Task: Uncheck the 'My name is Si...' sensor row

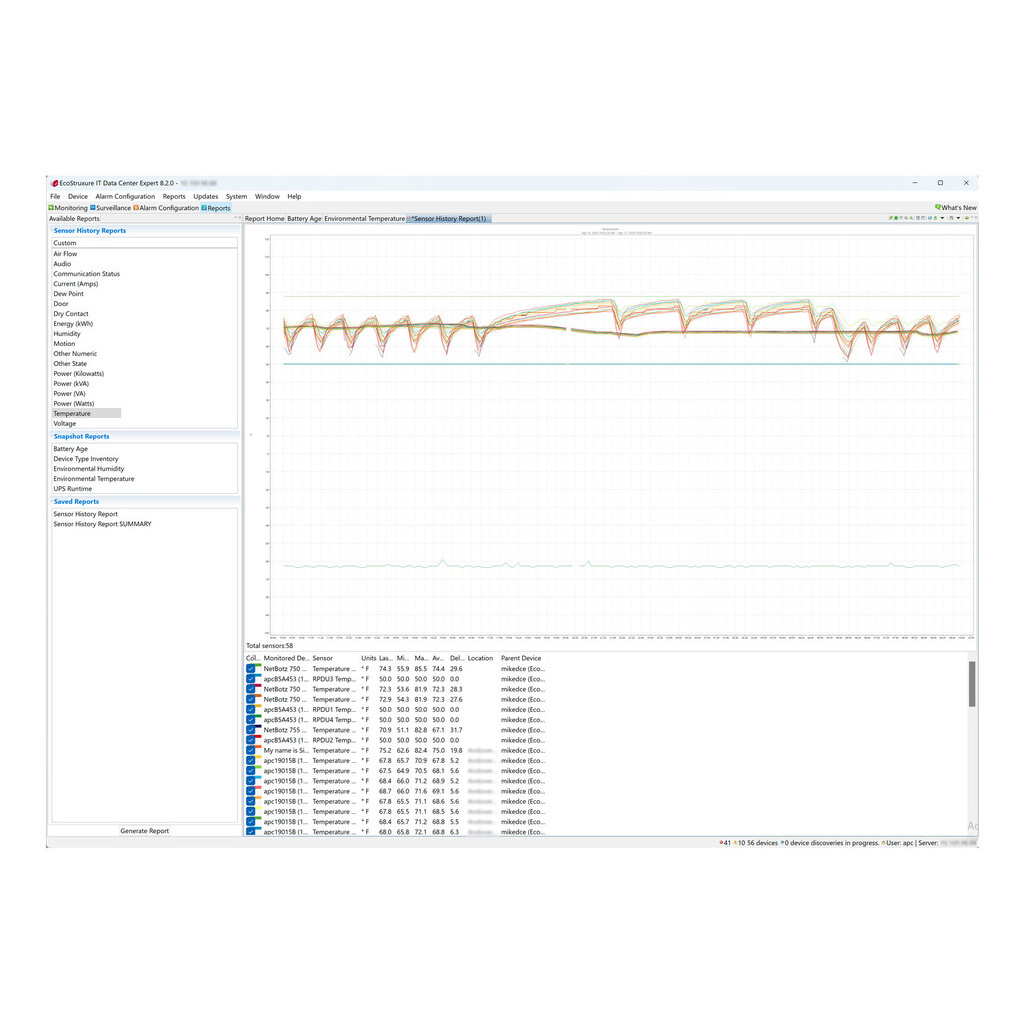Action: (x=251, y=750)
